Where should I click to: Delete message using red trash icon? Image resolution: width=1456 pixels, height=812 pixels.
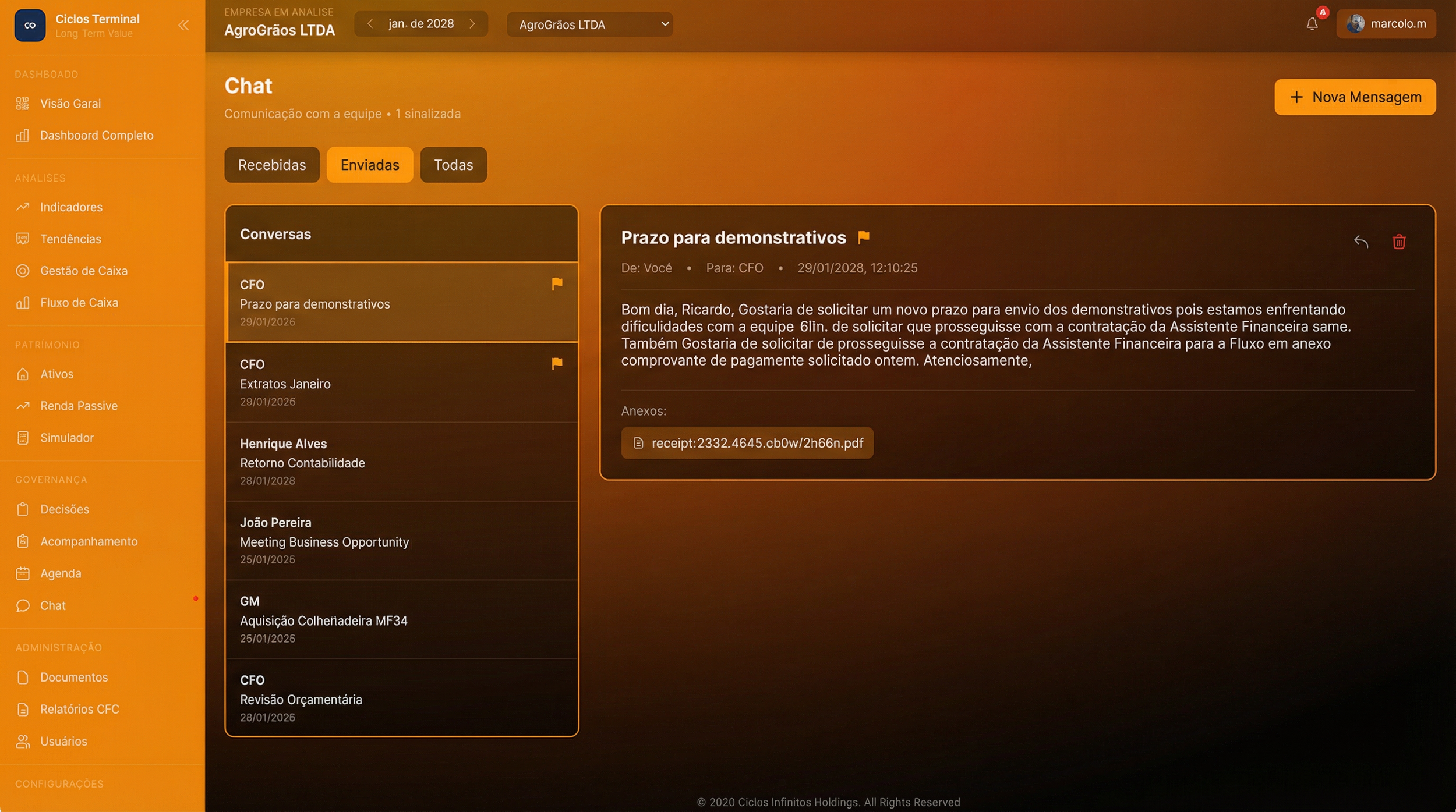1398,242
